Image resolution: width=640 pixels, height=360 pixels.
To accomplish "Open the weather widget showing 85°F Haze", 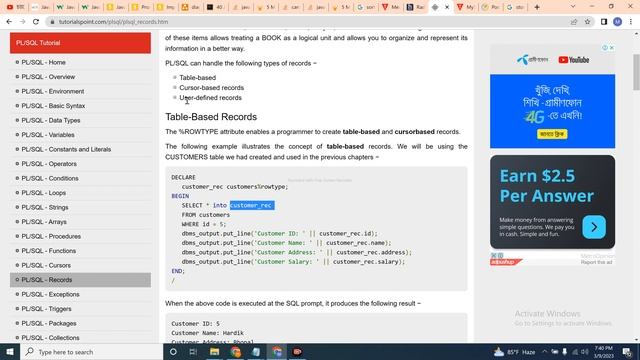I will [x=514, y=352].
